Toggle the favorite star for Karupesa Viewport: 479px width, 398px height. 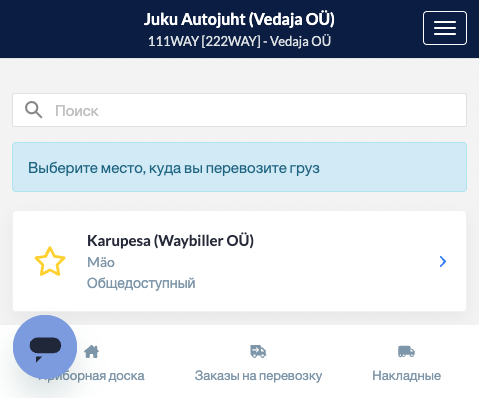50,261
